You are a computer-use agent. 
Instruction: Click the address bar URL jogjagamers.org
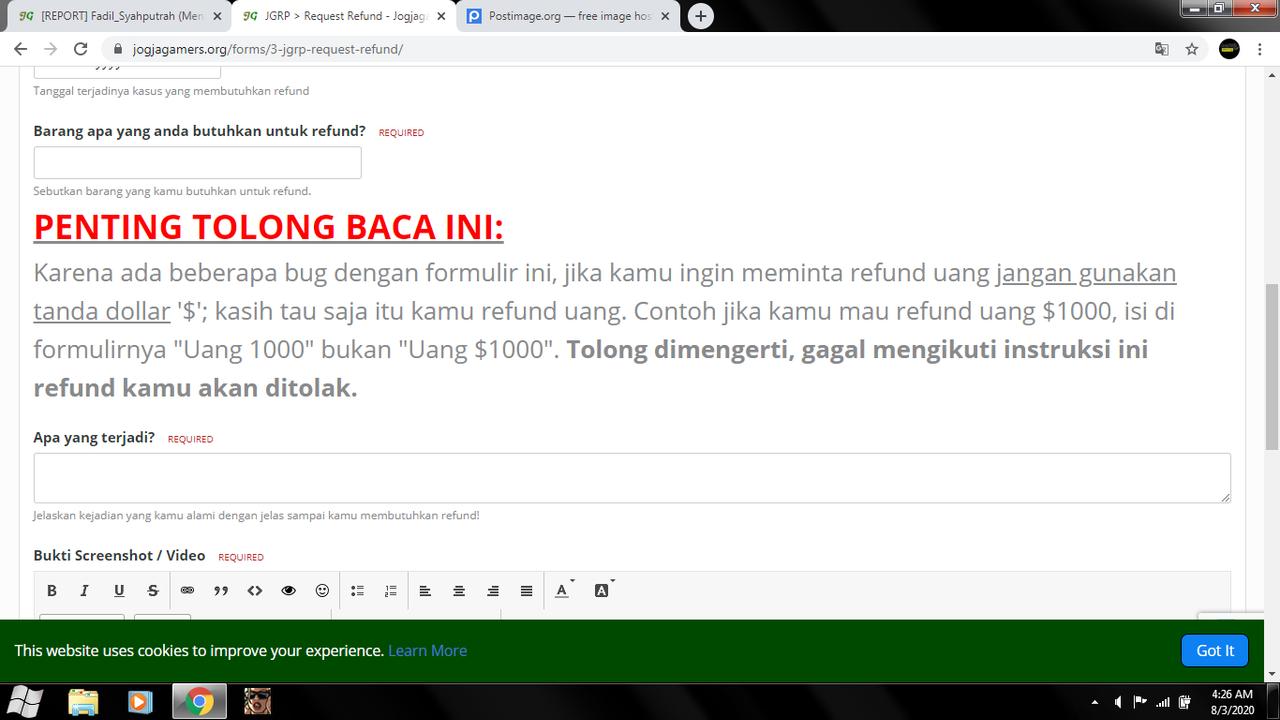(x=268, y=49)
